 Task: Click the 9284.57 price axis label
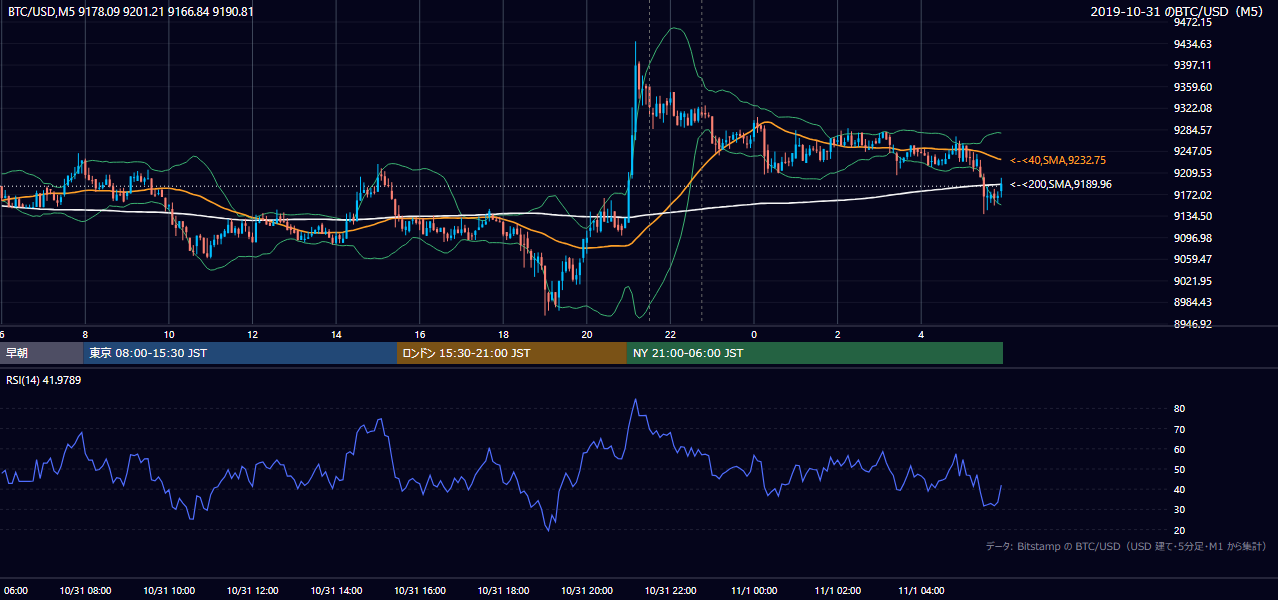[x=1193, y=130]
